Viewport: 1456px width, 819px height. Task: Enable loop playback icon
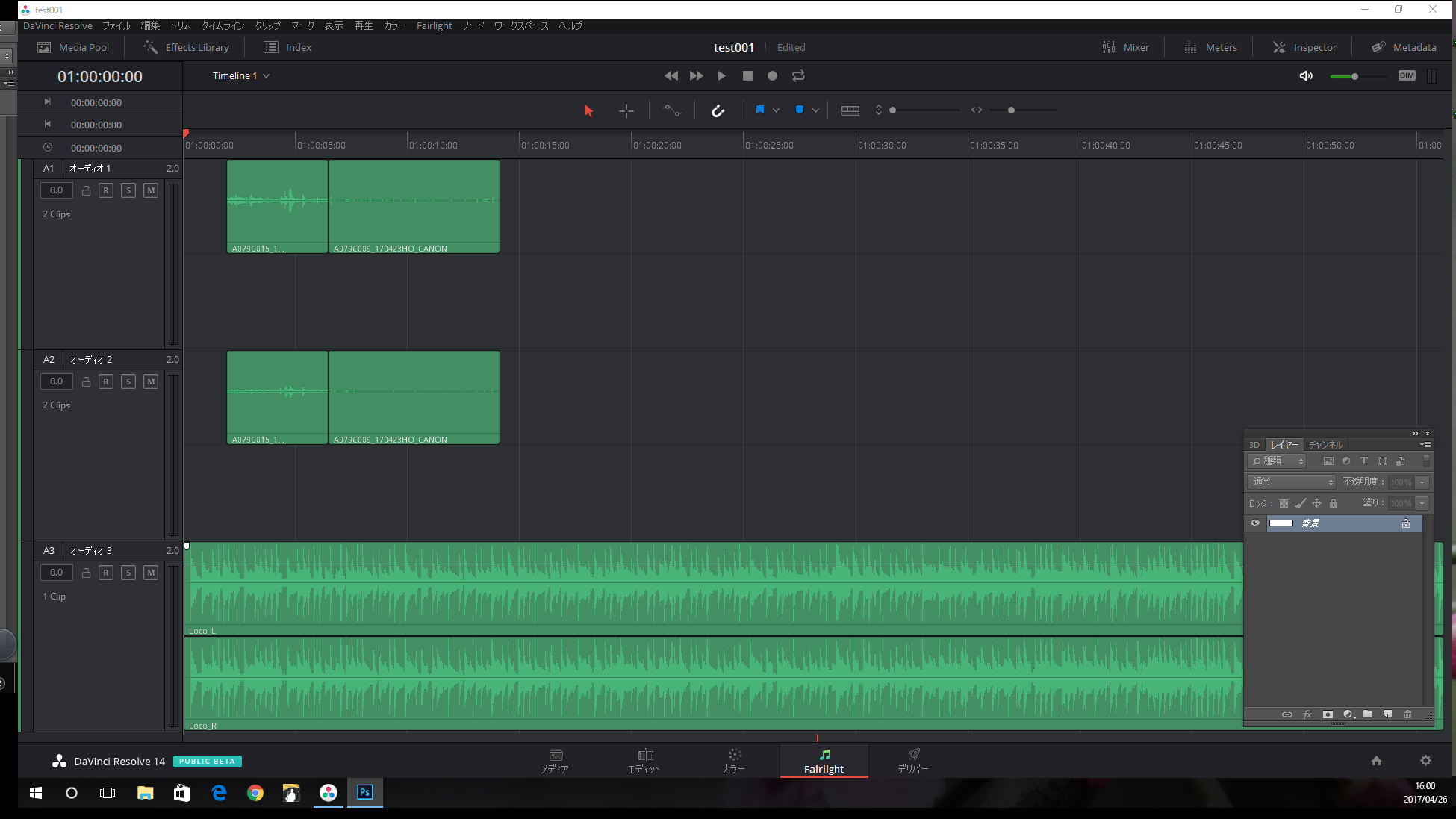pyautogui.click(x=798, y=75)
